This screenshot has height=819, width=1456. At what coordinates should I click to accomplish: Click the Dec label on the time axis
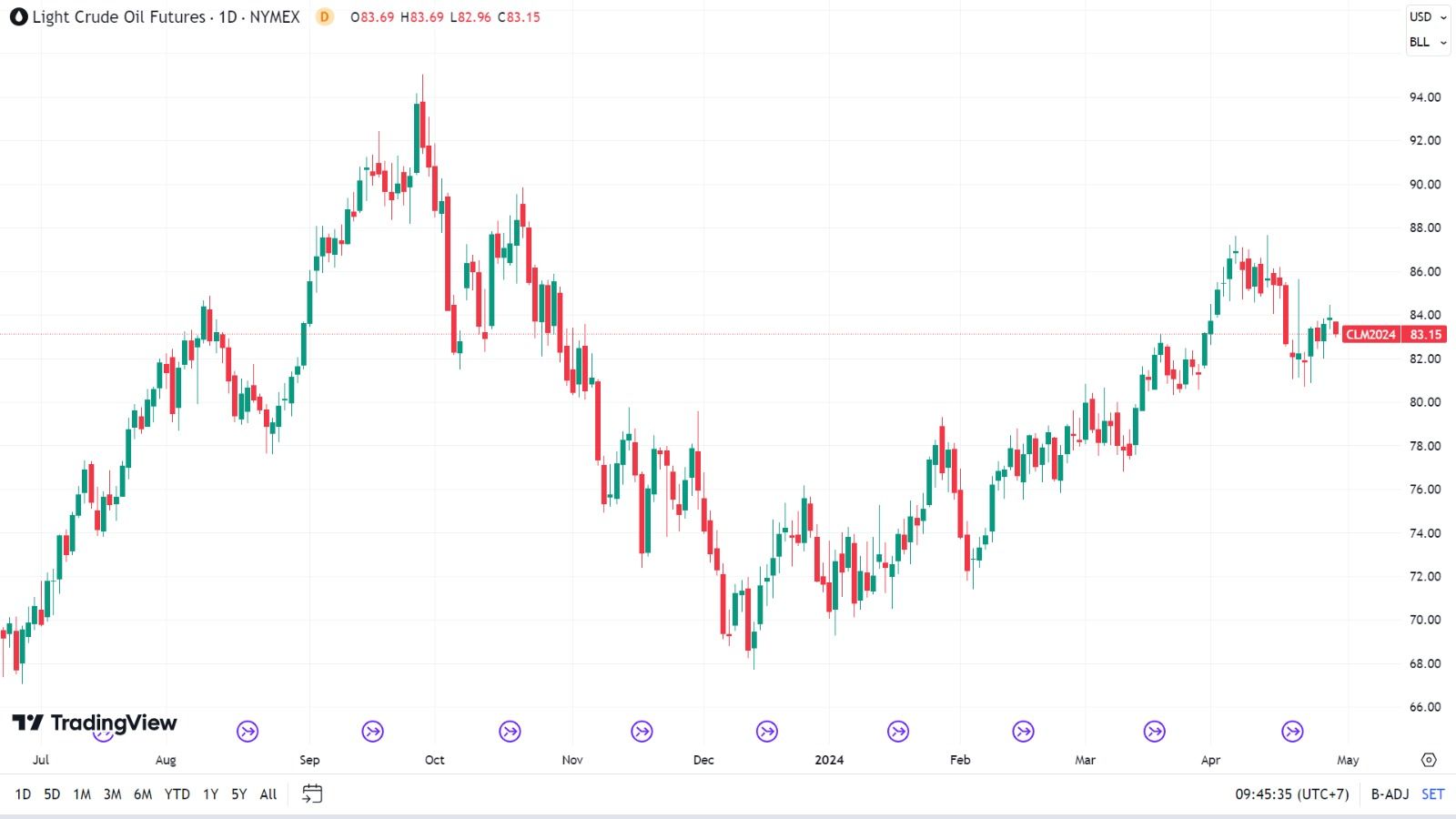703,760
